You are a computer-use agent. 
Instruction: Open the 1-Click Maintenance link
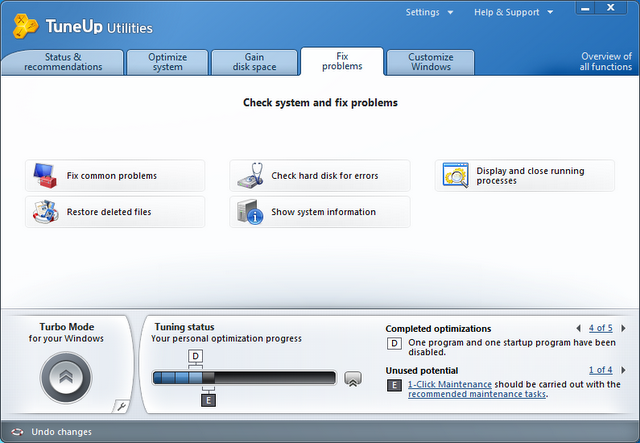pyautogui.click(x=450, y=384)
